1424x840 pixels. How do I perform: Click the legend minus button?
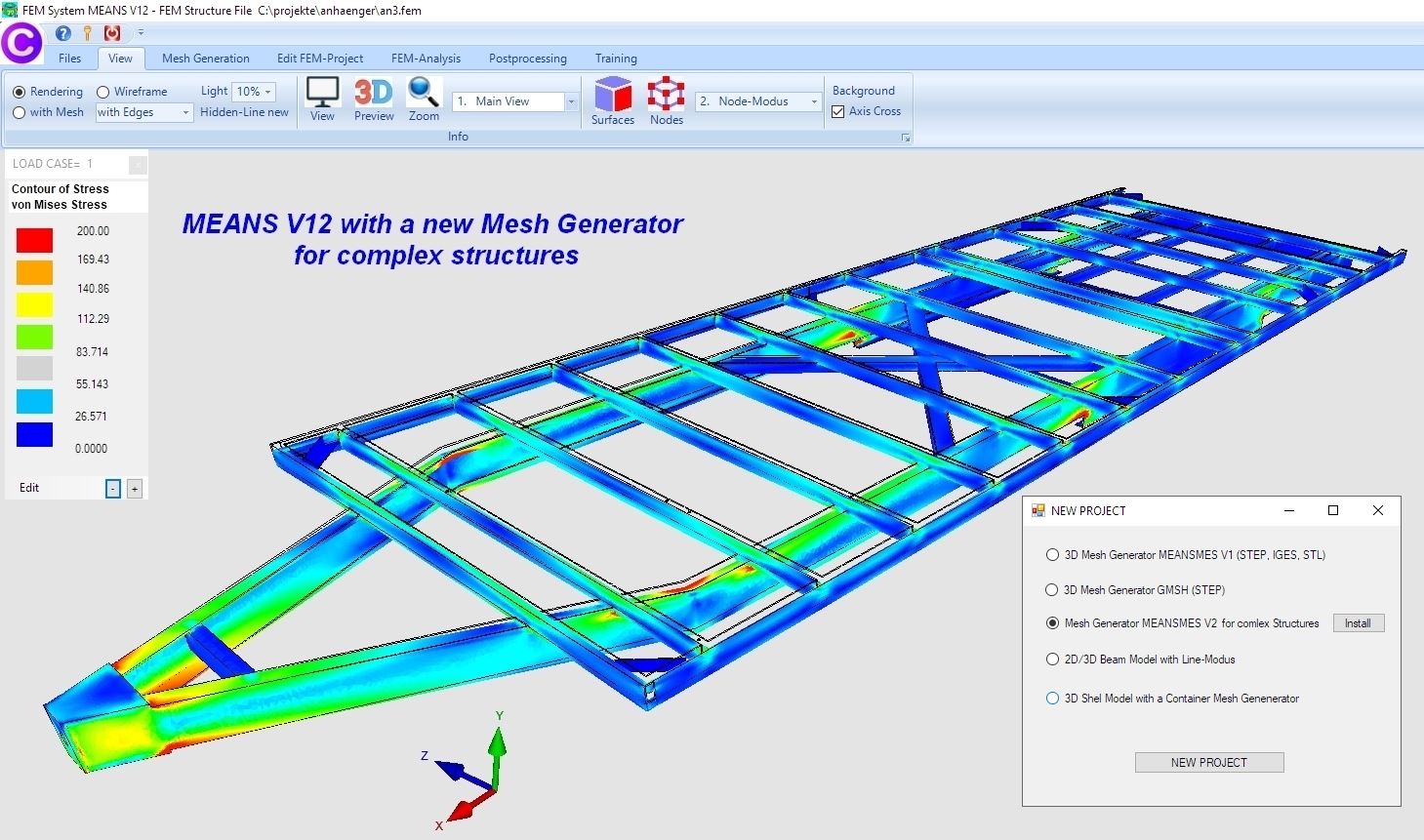tap(113, 489)
